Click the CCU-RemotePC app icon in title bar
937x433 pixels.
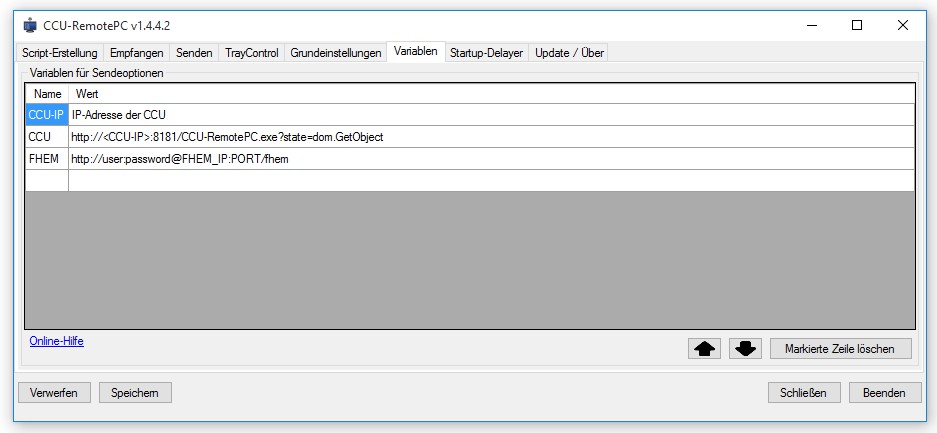click(x=29, y=26)
